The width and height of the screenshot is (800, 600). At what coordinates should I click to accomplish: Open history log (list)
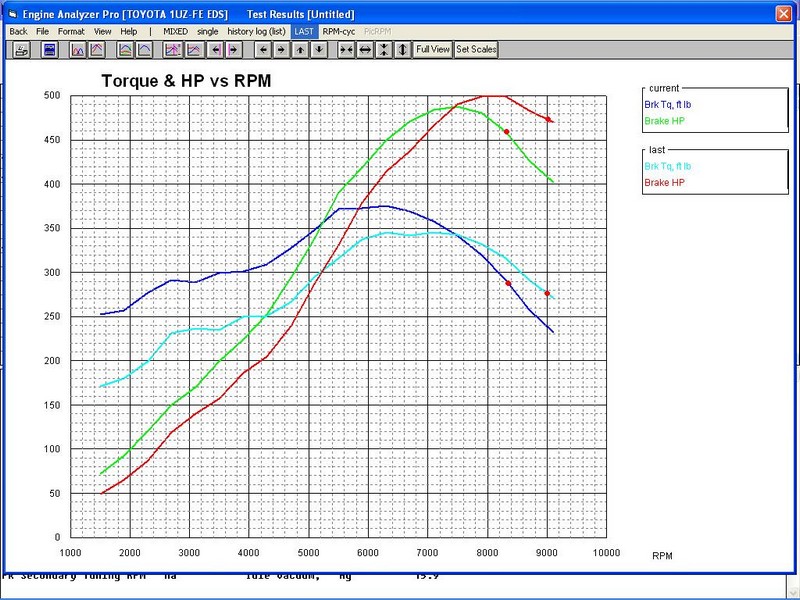click(x=256, y=32)
